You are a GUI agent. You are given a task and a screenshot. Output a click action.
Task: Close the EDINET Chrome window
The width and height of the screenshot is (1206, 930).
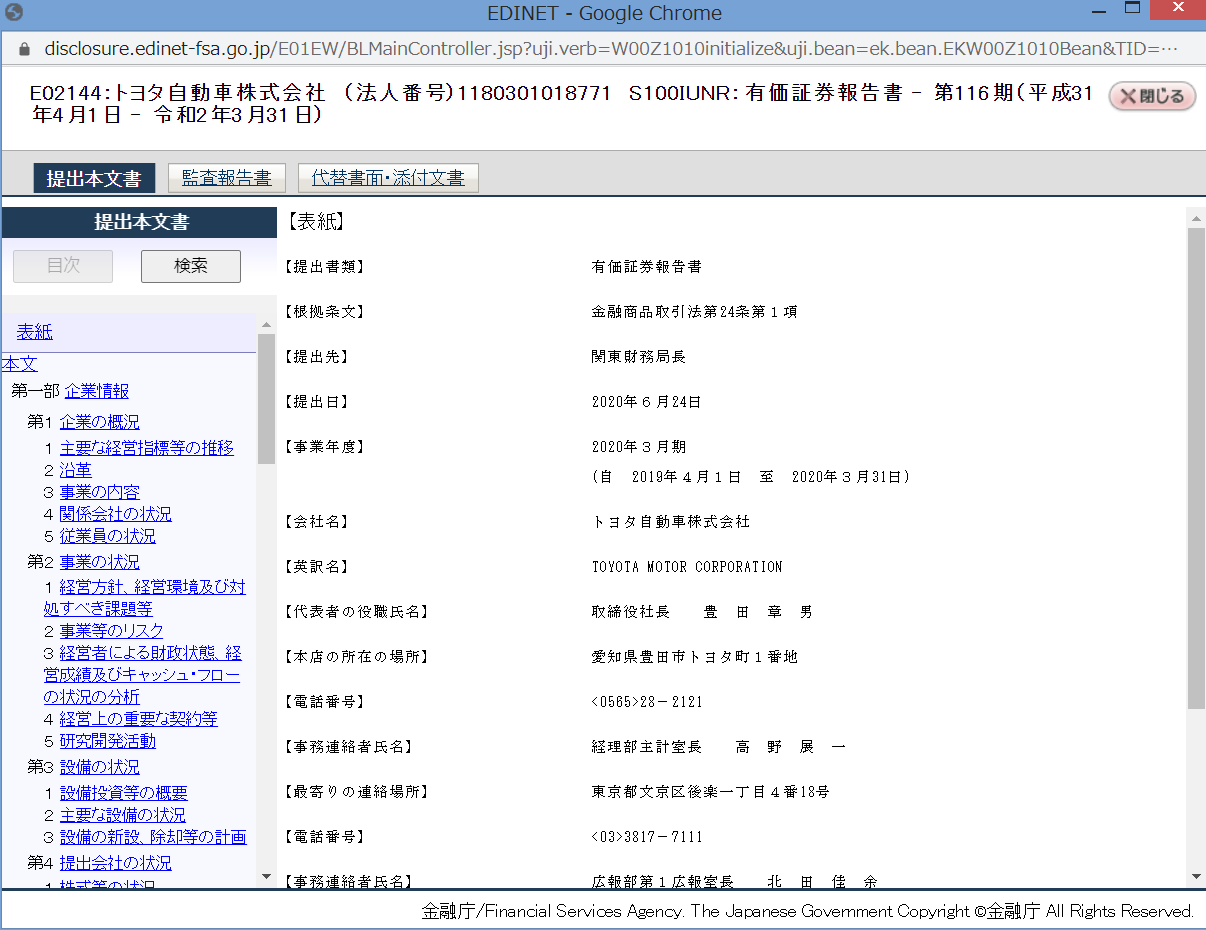click(1179, 10)
